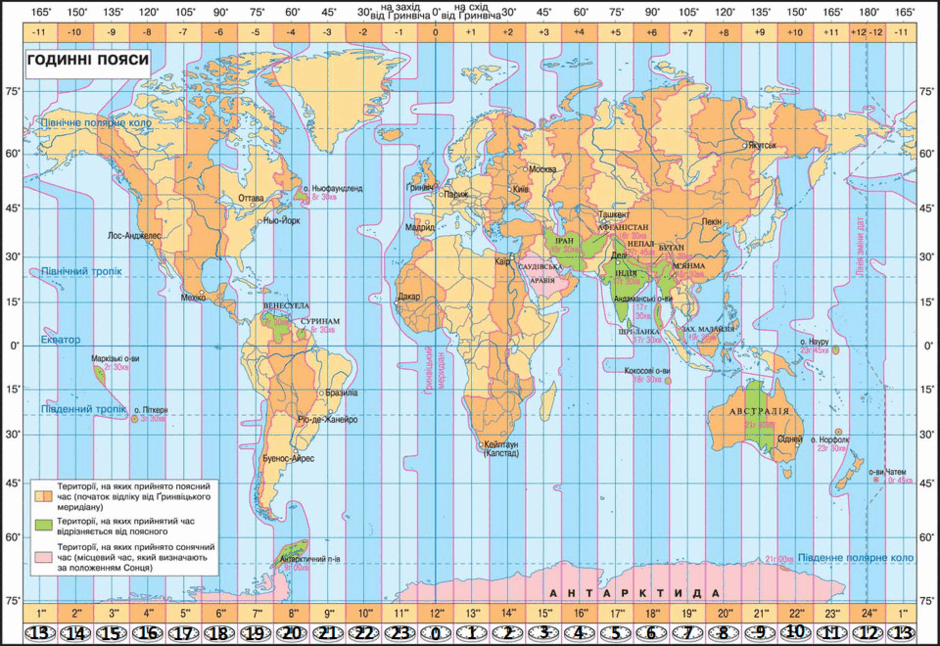Select the clock icon numbered 18
The image size is (940, 646).
tap(219, 633)
